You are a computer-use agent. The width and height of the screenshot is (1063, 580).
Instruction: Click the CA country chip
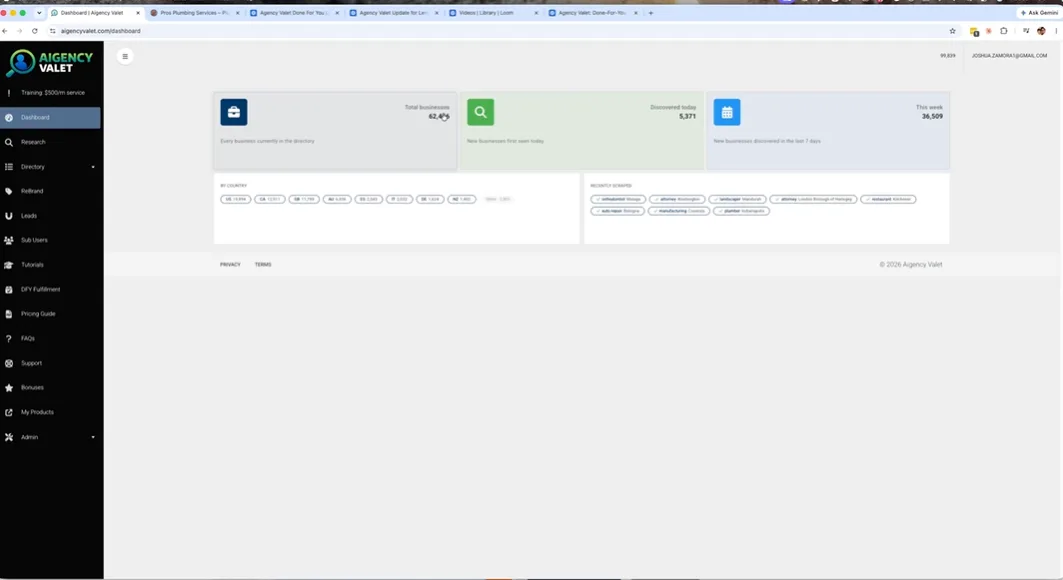(270, 199)
